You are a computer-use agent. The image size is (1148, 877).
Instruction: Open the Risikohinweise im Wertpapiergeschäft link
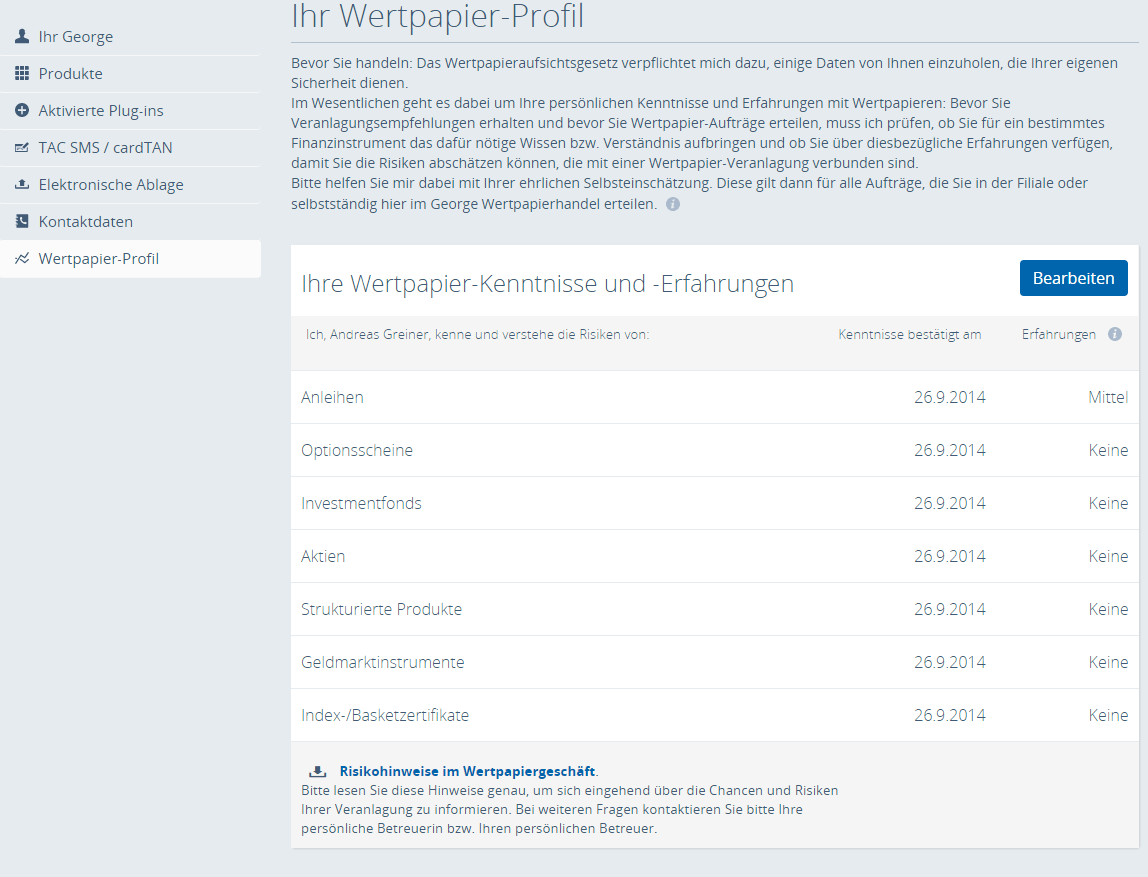pos(467,772)
